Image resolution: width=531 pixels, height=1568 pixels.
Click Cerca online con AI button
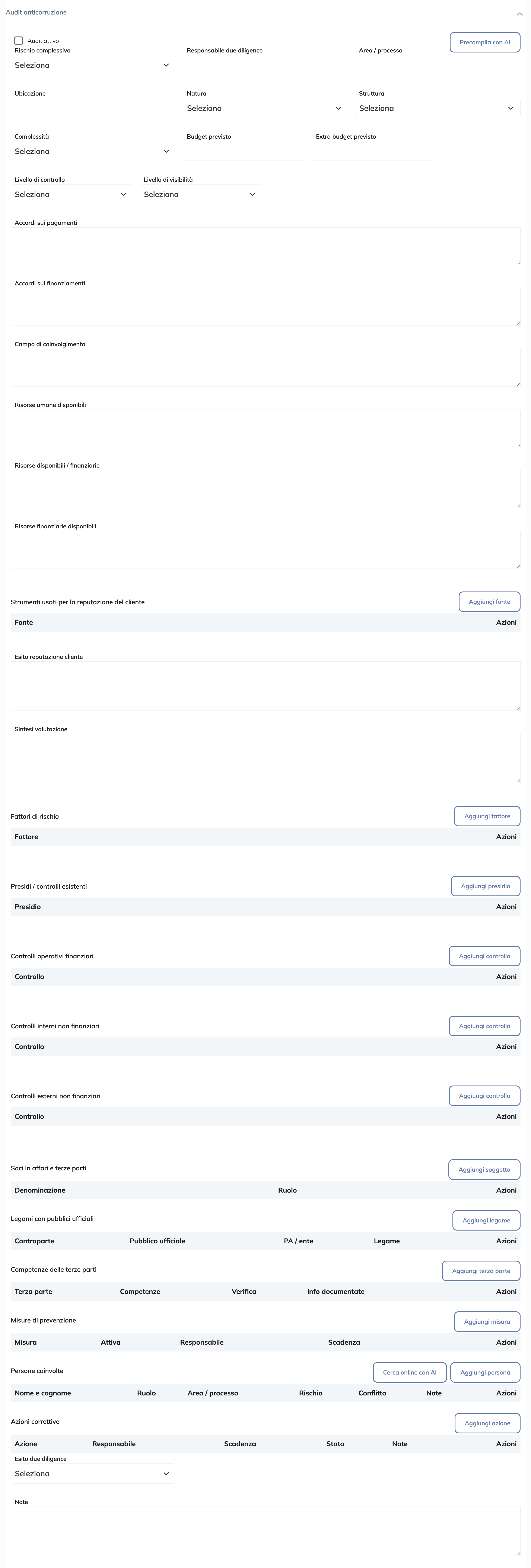[410, 1373]
